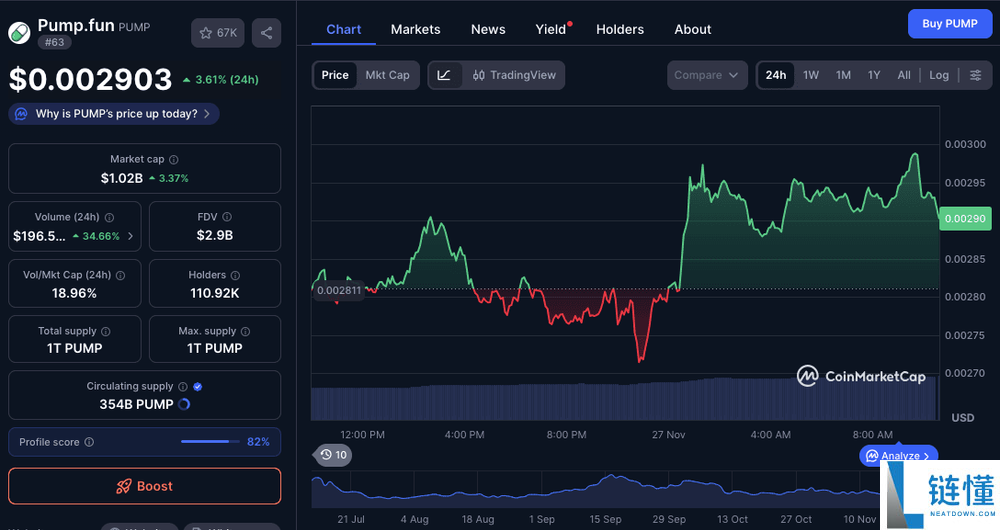Image resolution: width=1000 pixels, height=530 pixels.
Task: Switch chart to TradingView mode
Action: [514, 75]
